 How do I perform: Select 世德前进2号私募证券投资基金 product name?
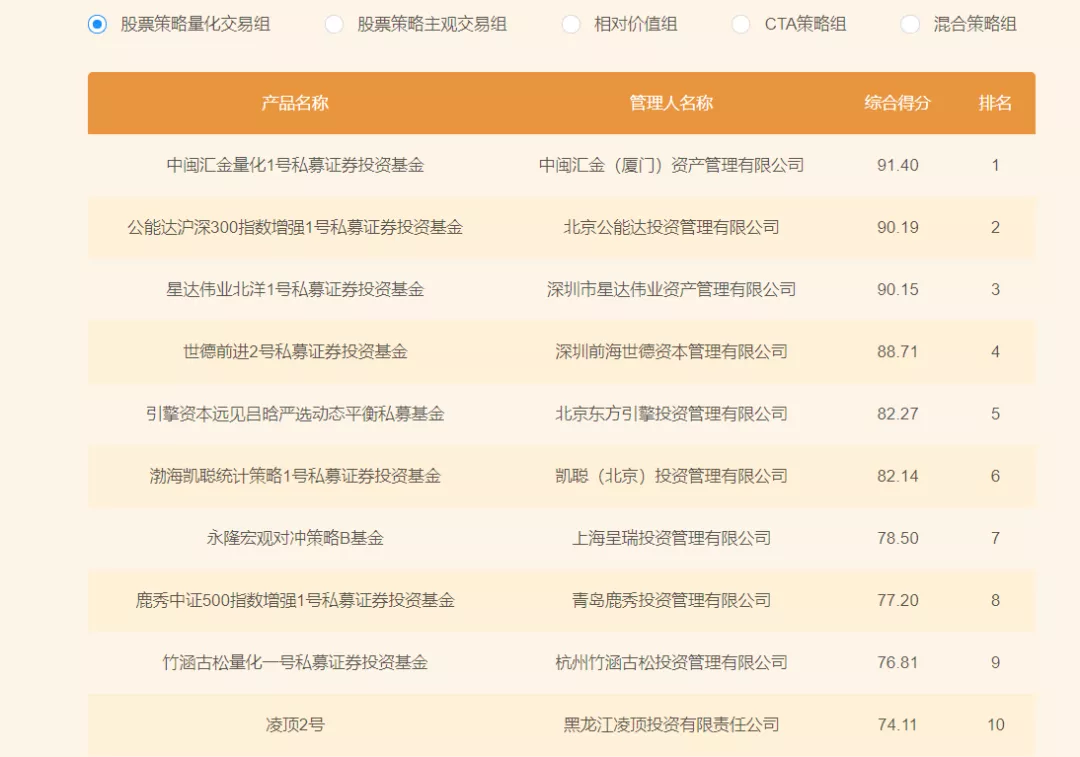click(x=295, y=352)
